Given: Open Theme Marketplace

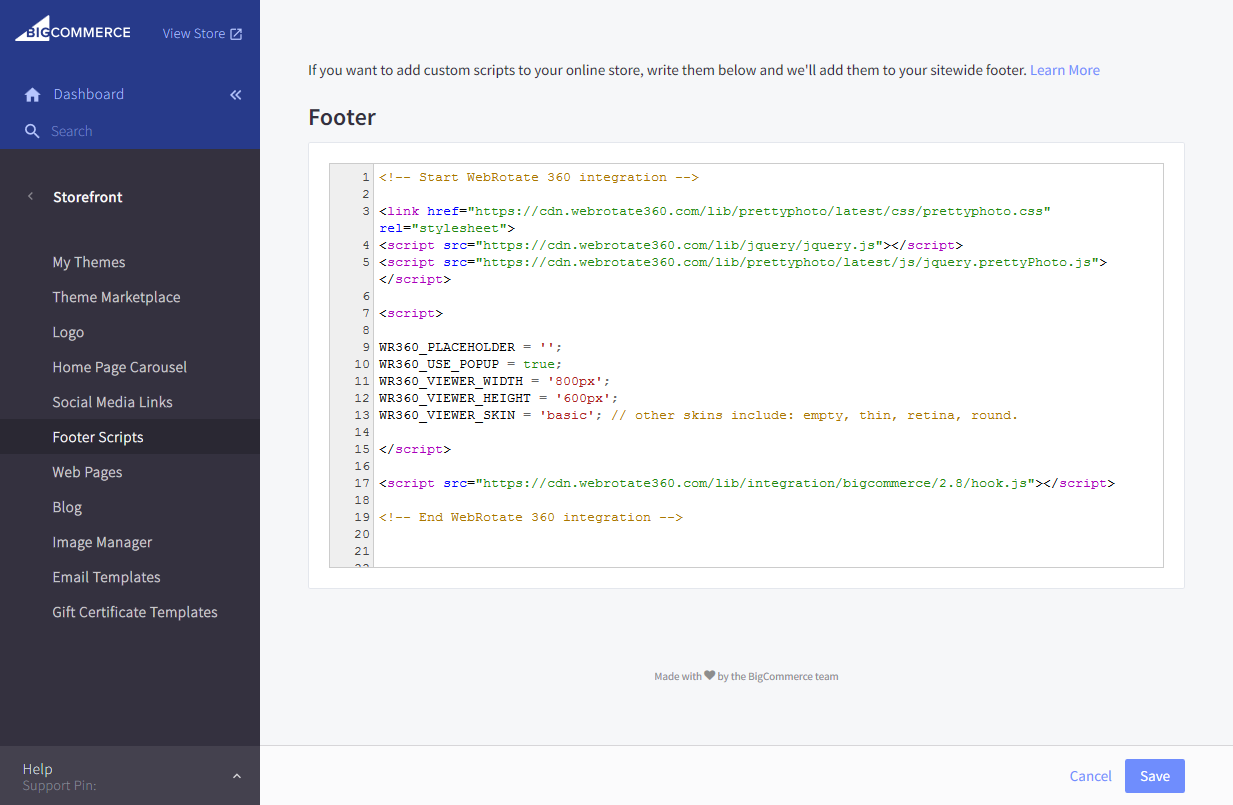Looking at the screenshot, I should pos(117,297).
